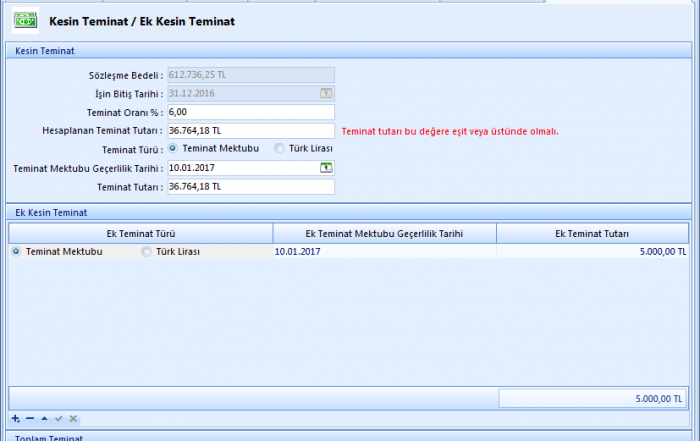Click the Teminat Oranı % input field

click(x=250, y=112)
